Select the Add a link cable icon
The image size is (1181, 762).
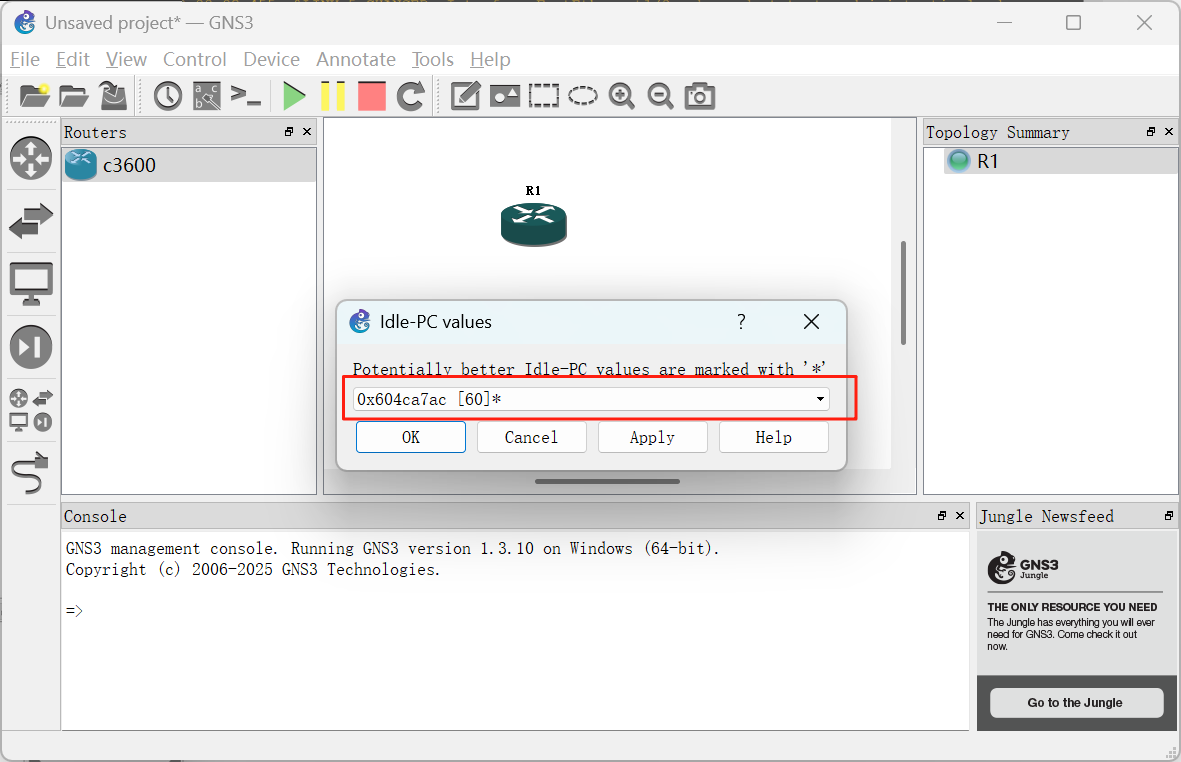31,473
